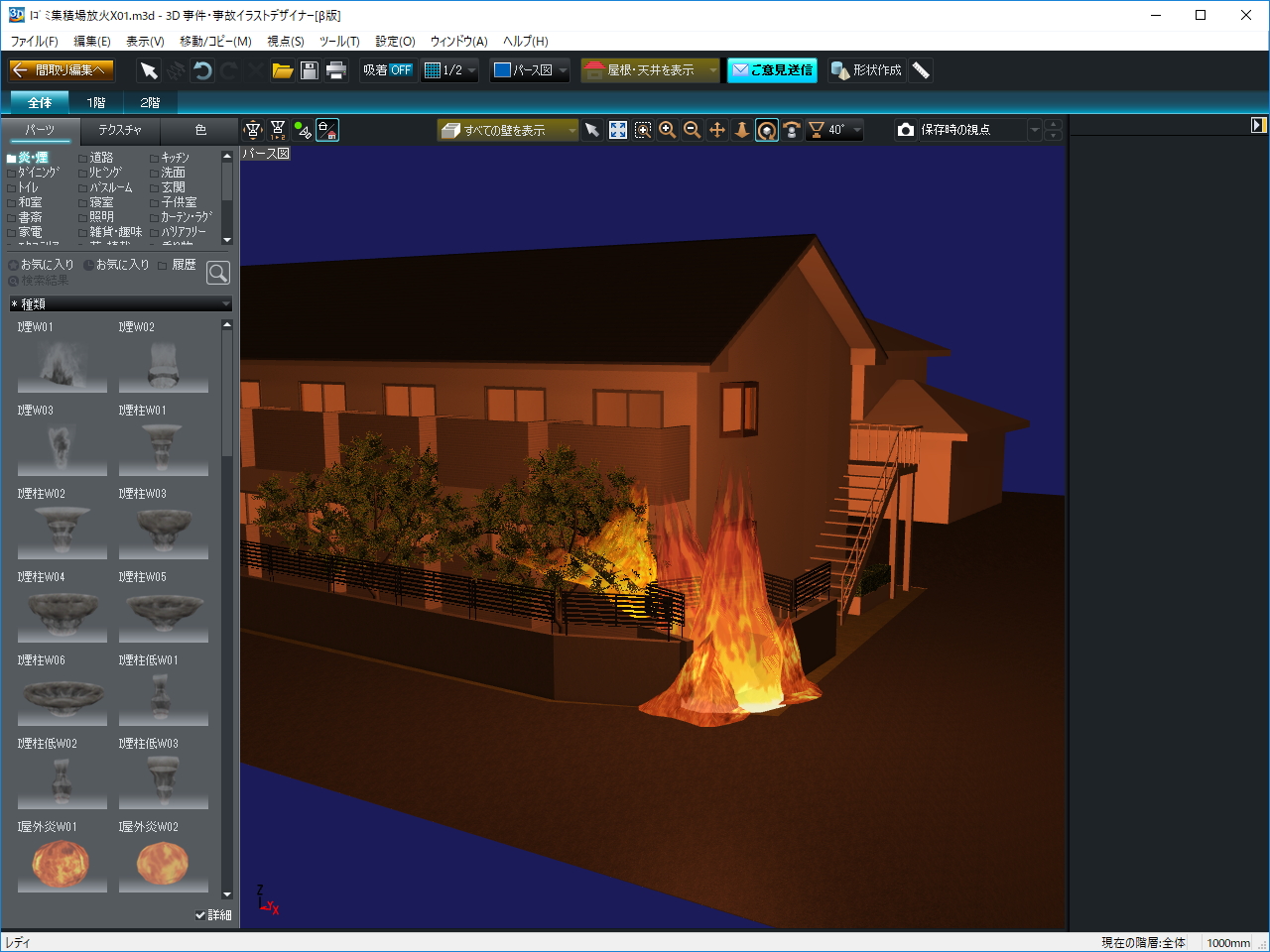
Task: Click the look-around head tool
Action: 792,130
